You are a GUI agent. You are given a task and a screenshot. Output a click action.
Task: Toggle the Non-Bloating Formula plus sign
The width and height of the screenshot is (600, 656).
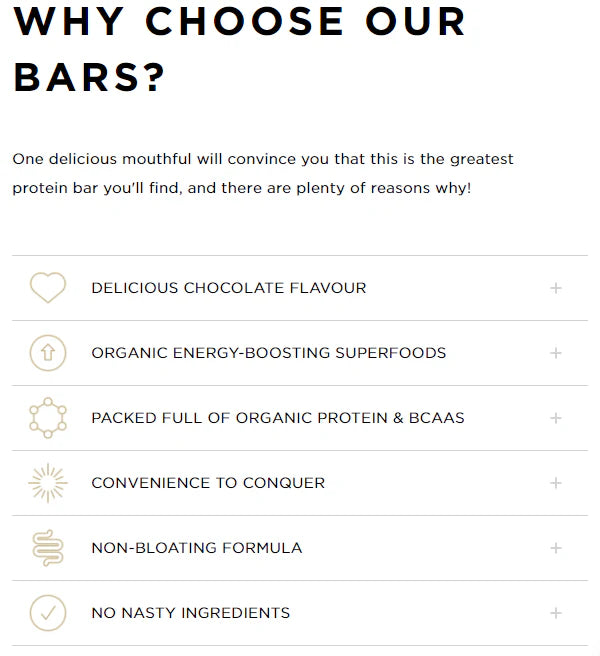click(556, 548)
